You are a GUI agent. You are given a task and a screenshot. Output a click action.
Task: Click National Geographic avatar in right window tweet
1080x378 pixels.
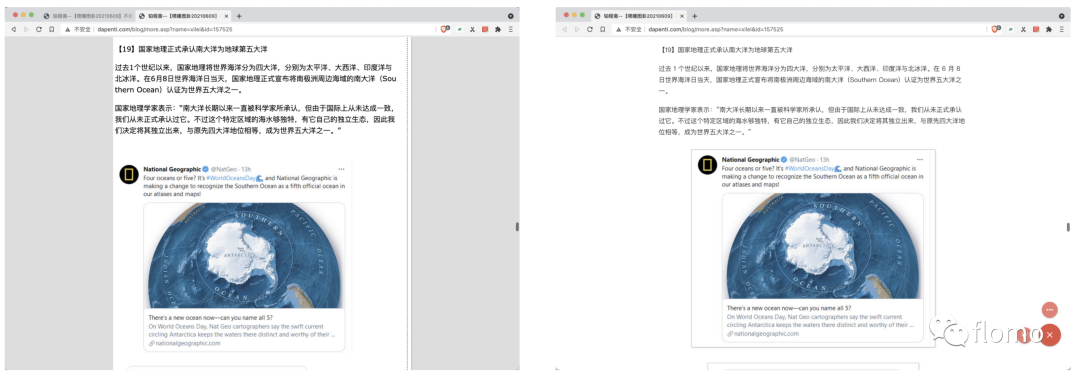[x=707, y=165]
